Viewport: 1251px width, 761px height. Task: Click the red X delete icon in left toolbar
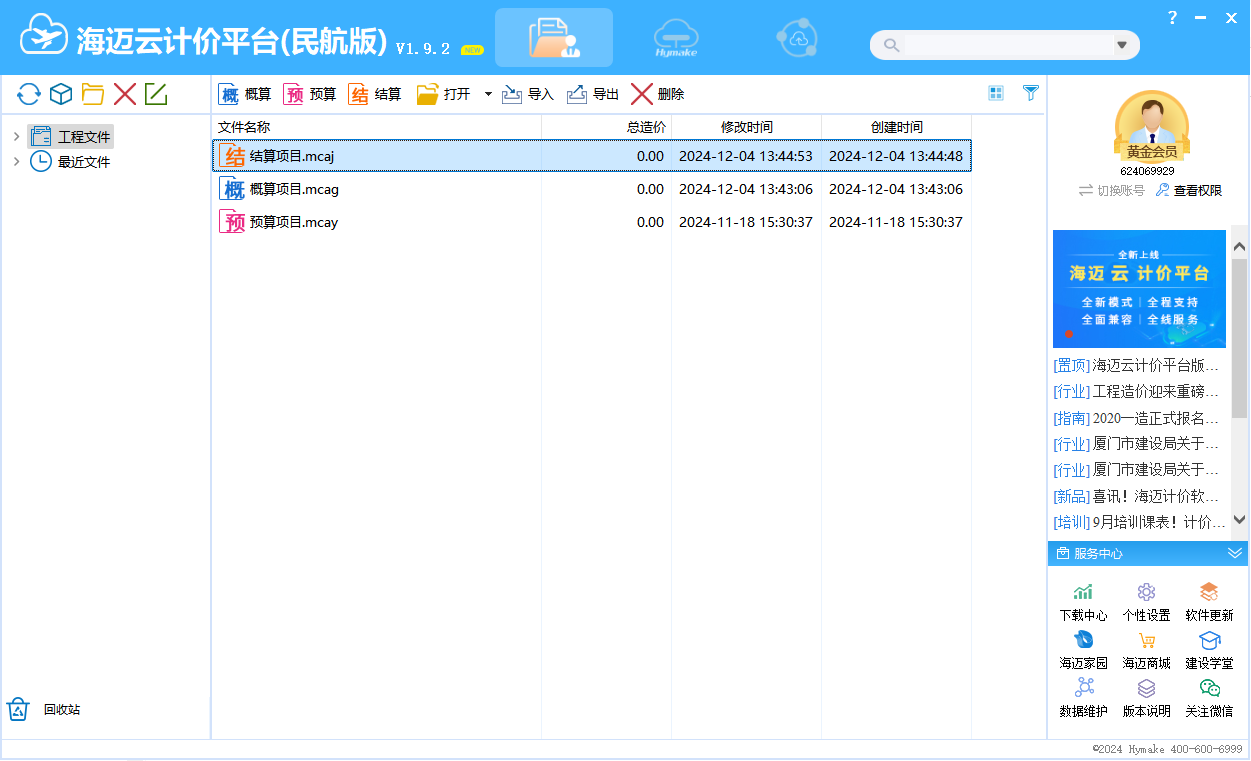pos(125,95)
